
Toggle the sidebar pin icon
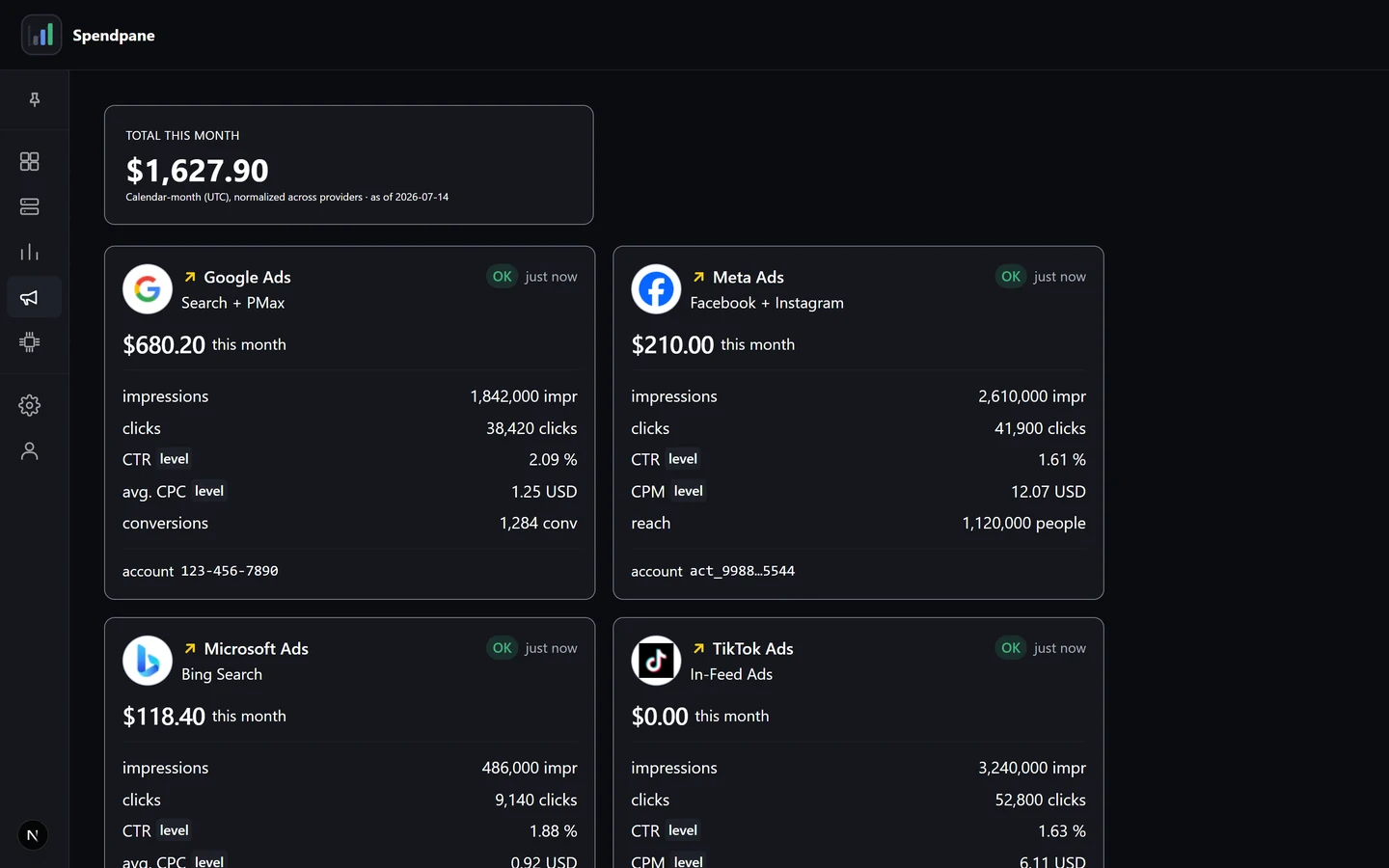(x=35, y=99)
